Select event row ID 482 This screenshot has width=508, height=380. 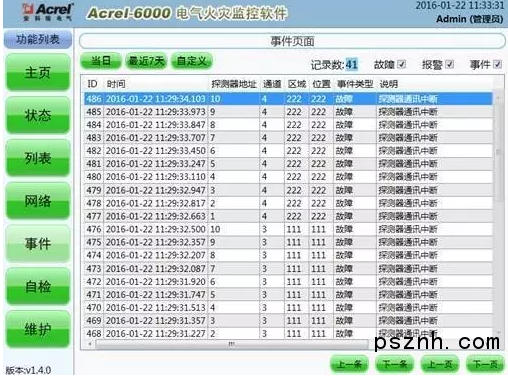pos(288,151)
